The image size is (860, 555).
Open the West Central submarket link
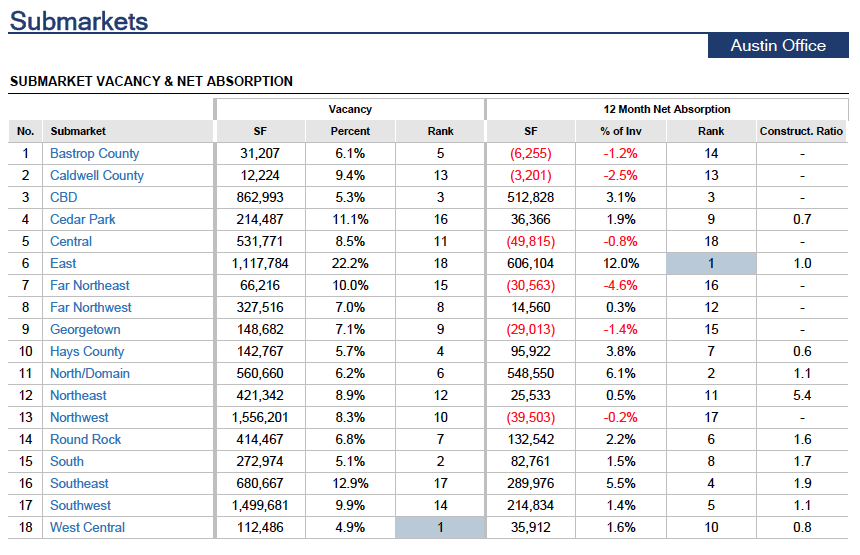tap(87, 527)
